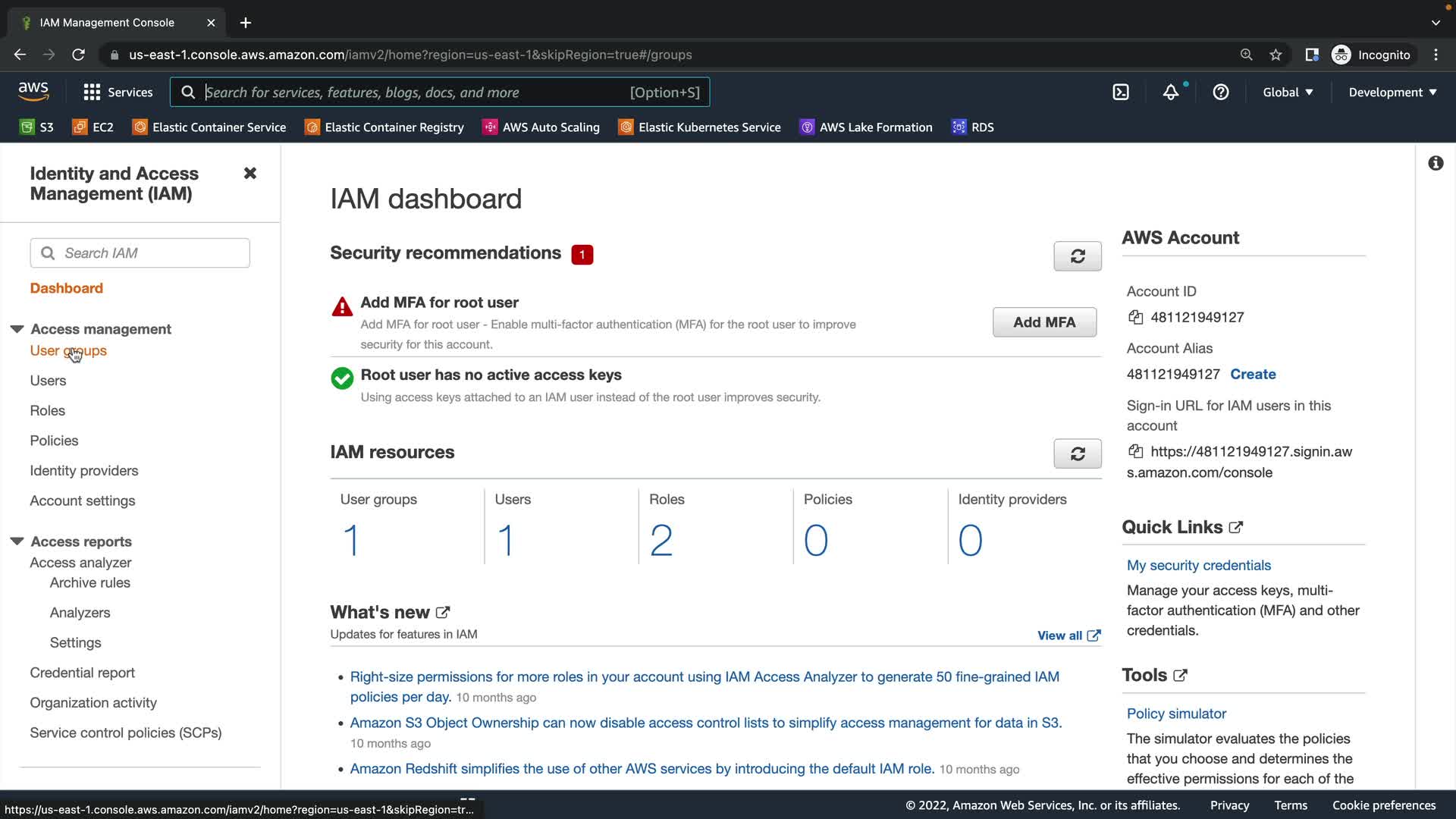Click the help question mark icon
Image resolution: width=1456 pixels, height=819 pixels.
click(1221, 93)
